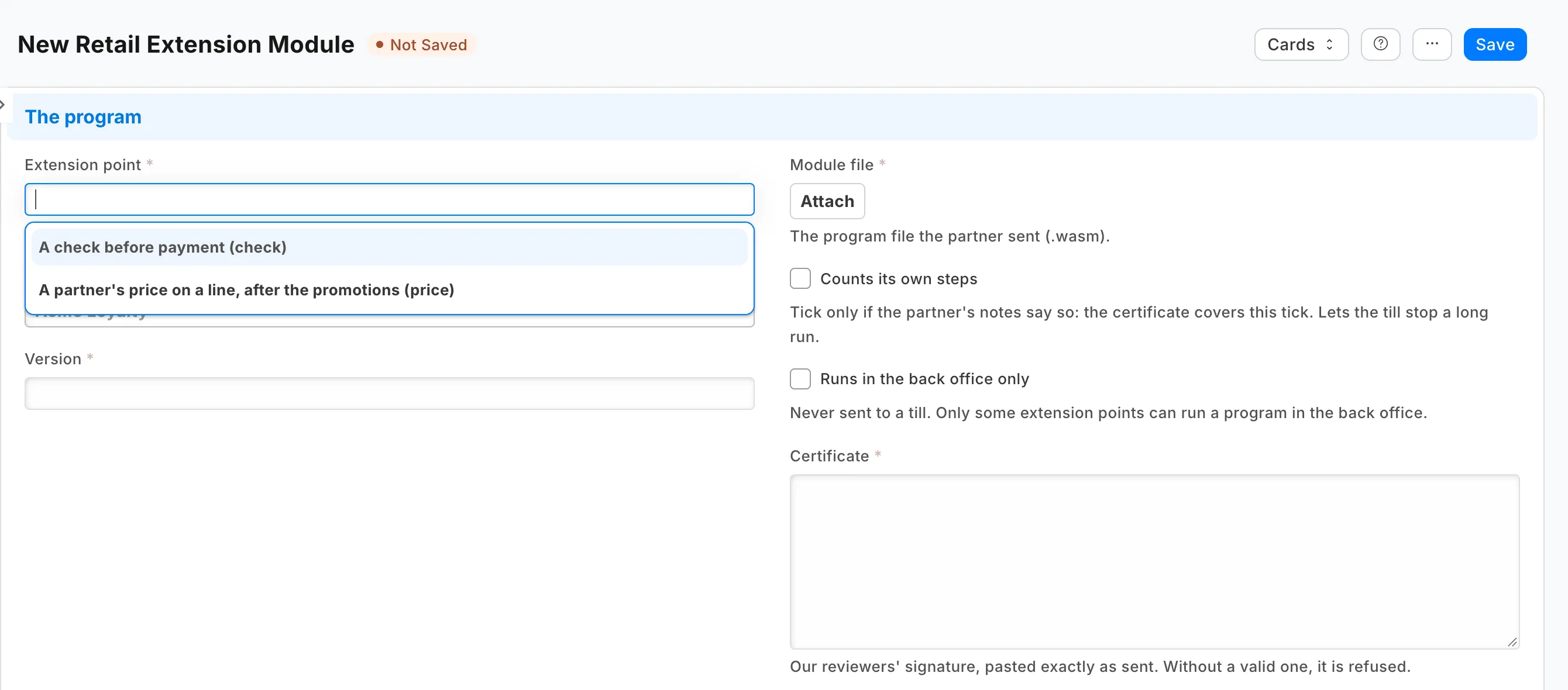Open the three-dots more options menu
The height and width of the screenshot is (690, 1568).
pos(1432,44)
